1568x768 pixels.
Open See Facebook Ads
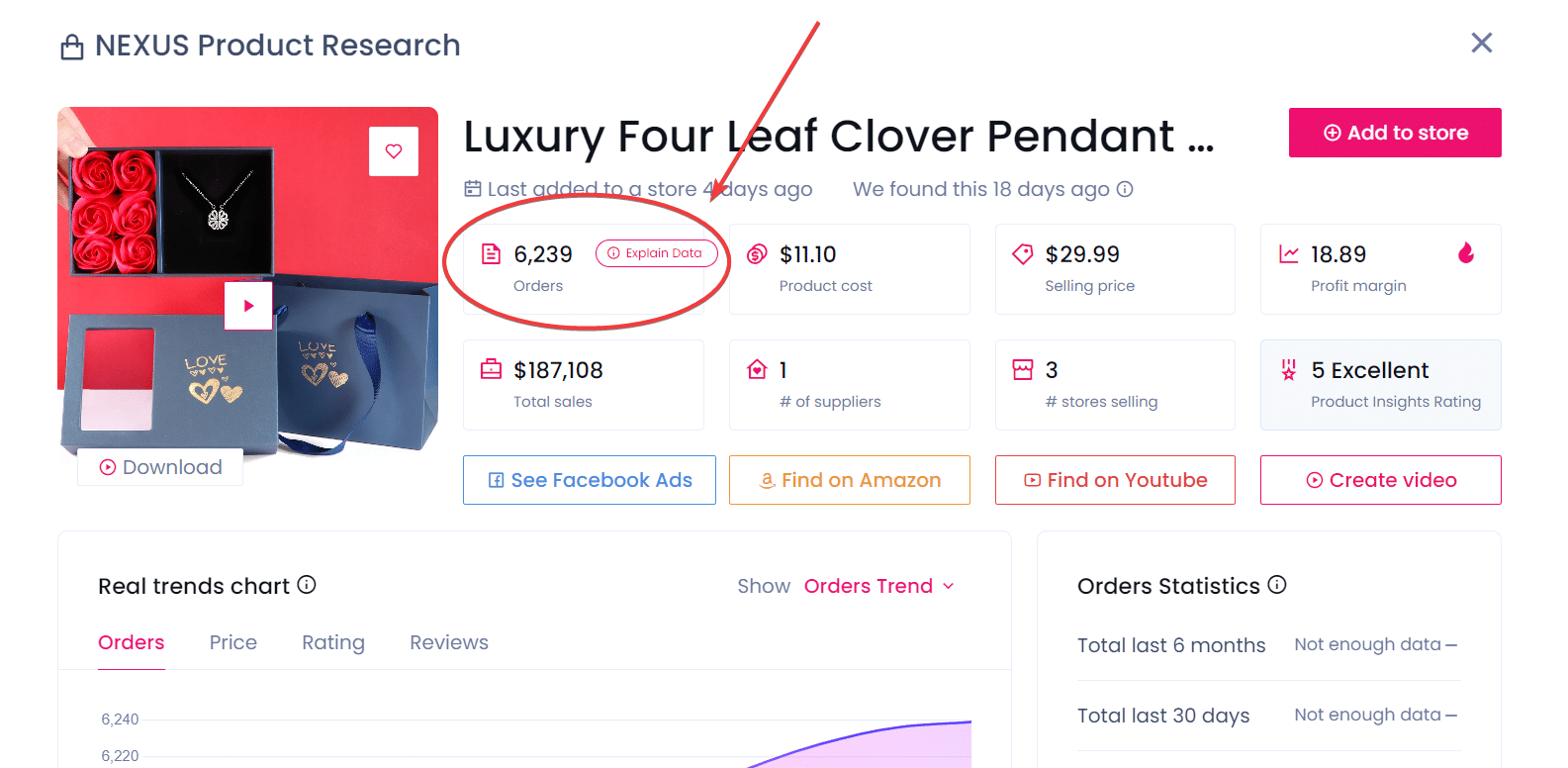click(590, 480)
